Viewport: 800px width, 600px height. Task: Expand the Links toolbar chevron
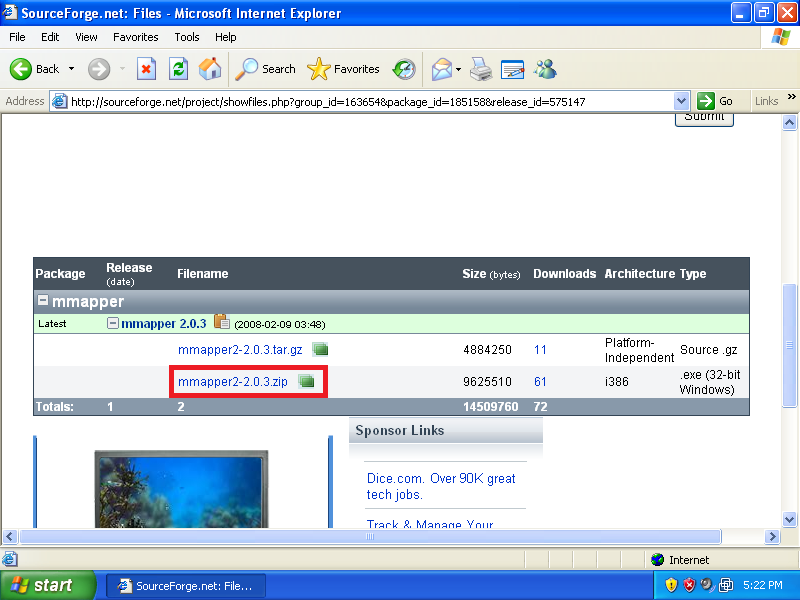(x=791, y=96)
